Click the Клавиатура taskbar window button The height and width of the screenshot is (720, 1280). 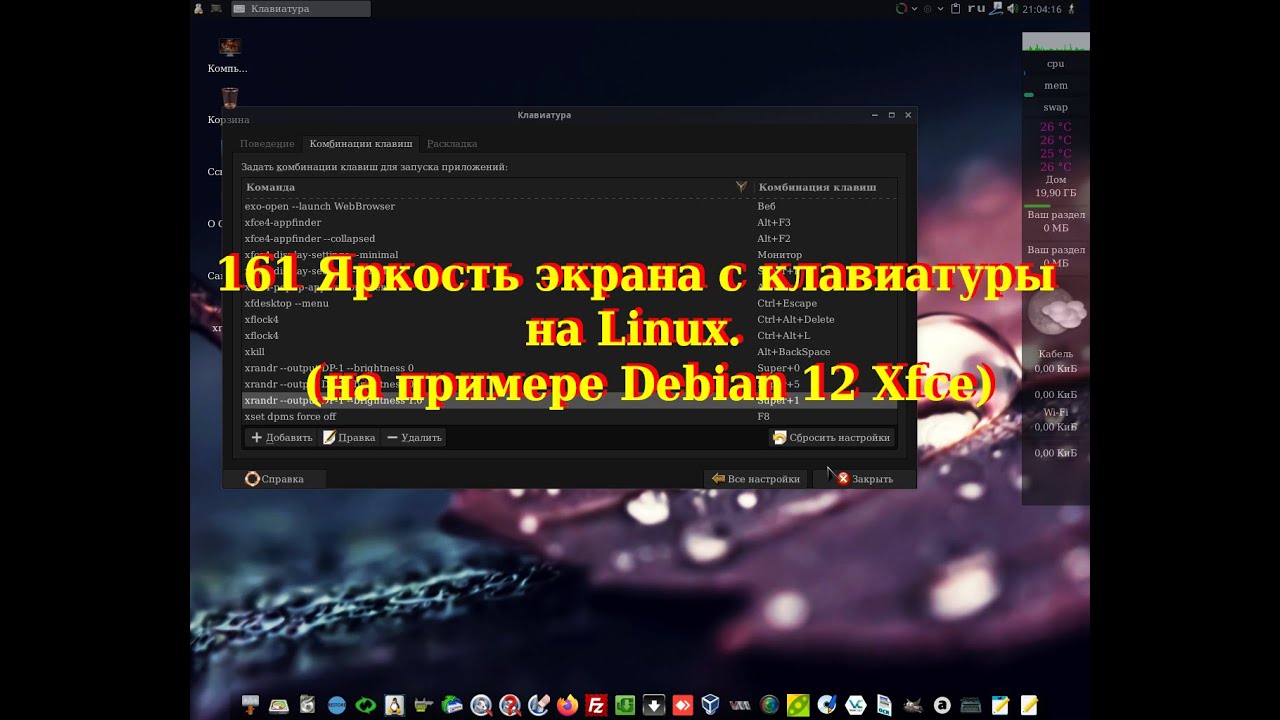(x=300, y=9)
